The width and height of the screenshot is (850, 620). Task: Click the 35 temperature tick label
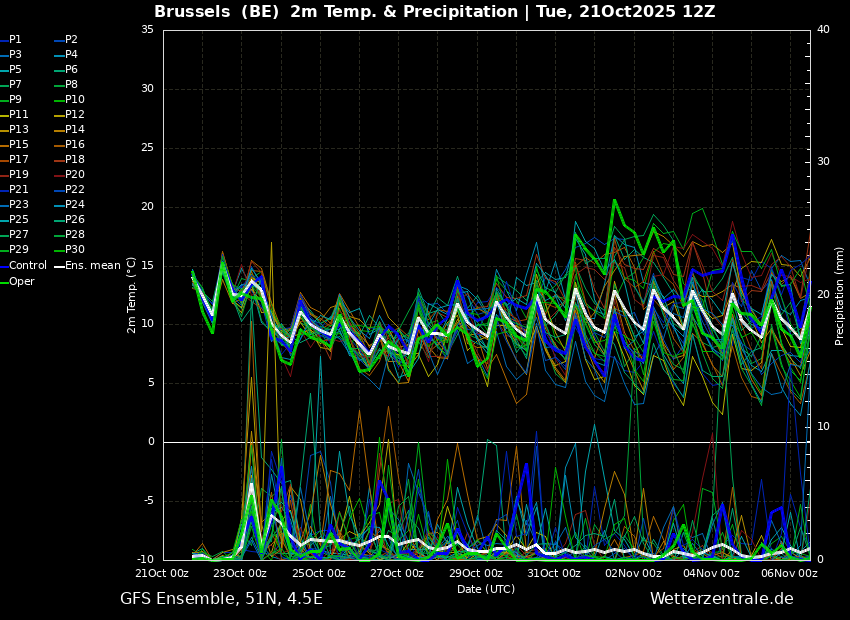coord(147,30)
